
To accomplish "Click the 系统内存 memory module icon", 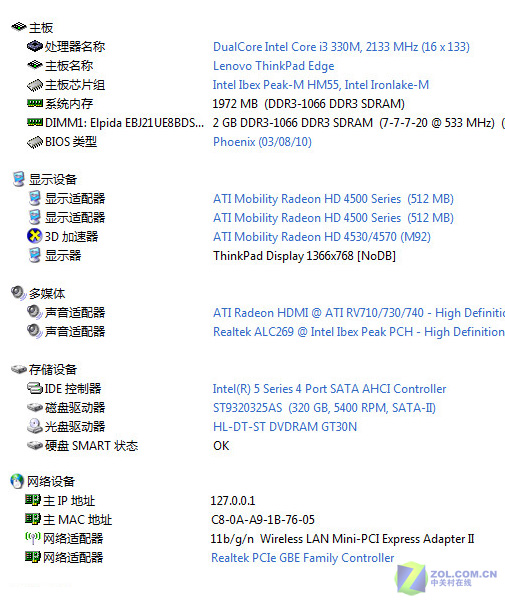I will (34, 103).
